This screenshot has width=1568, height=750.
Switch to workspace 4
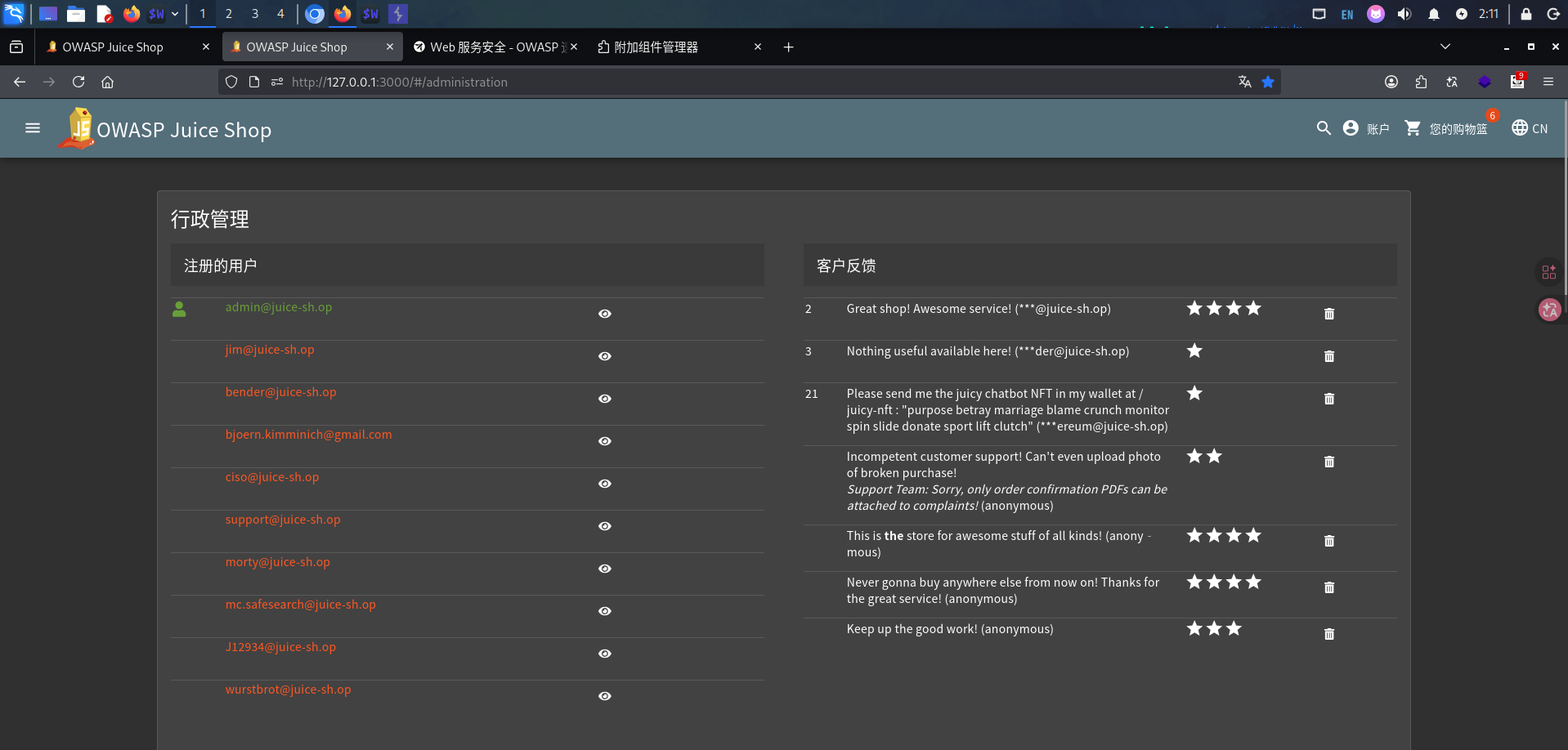coord(280,14)
